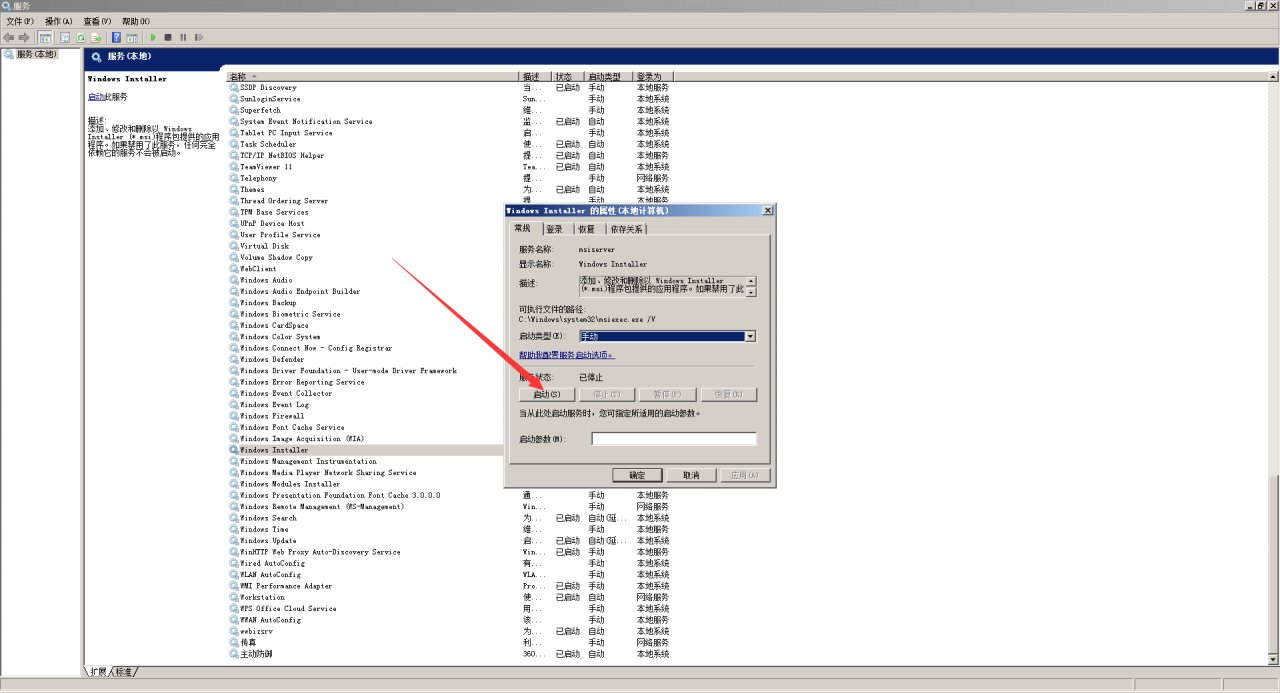The width and height of the screenshot is (1280, 693).
Task: Click the 确定 button
Action: (637, 476)
